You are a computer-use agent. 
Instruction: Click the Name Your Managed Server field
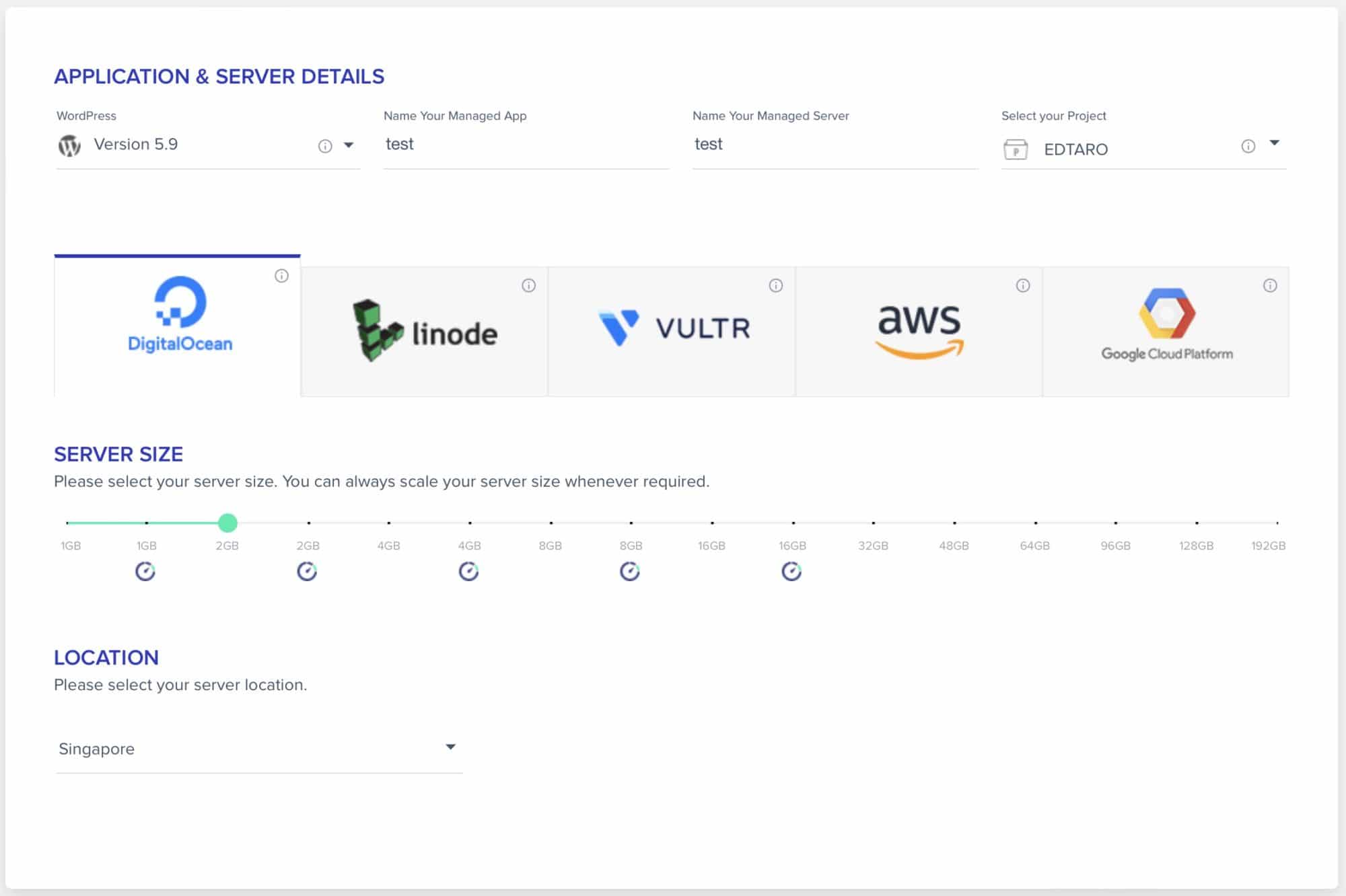pyautogui.click(x=835, y=145)
